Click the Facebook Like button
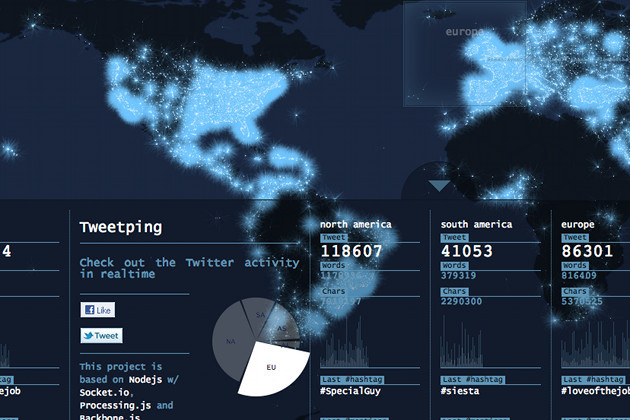 98,310
